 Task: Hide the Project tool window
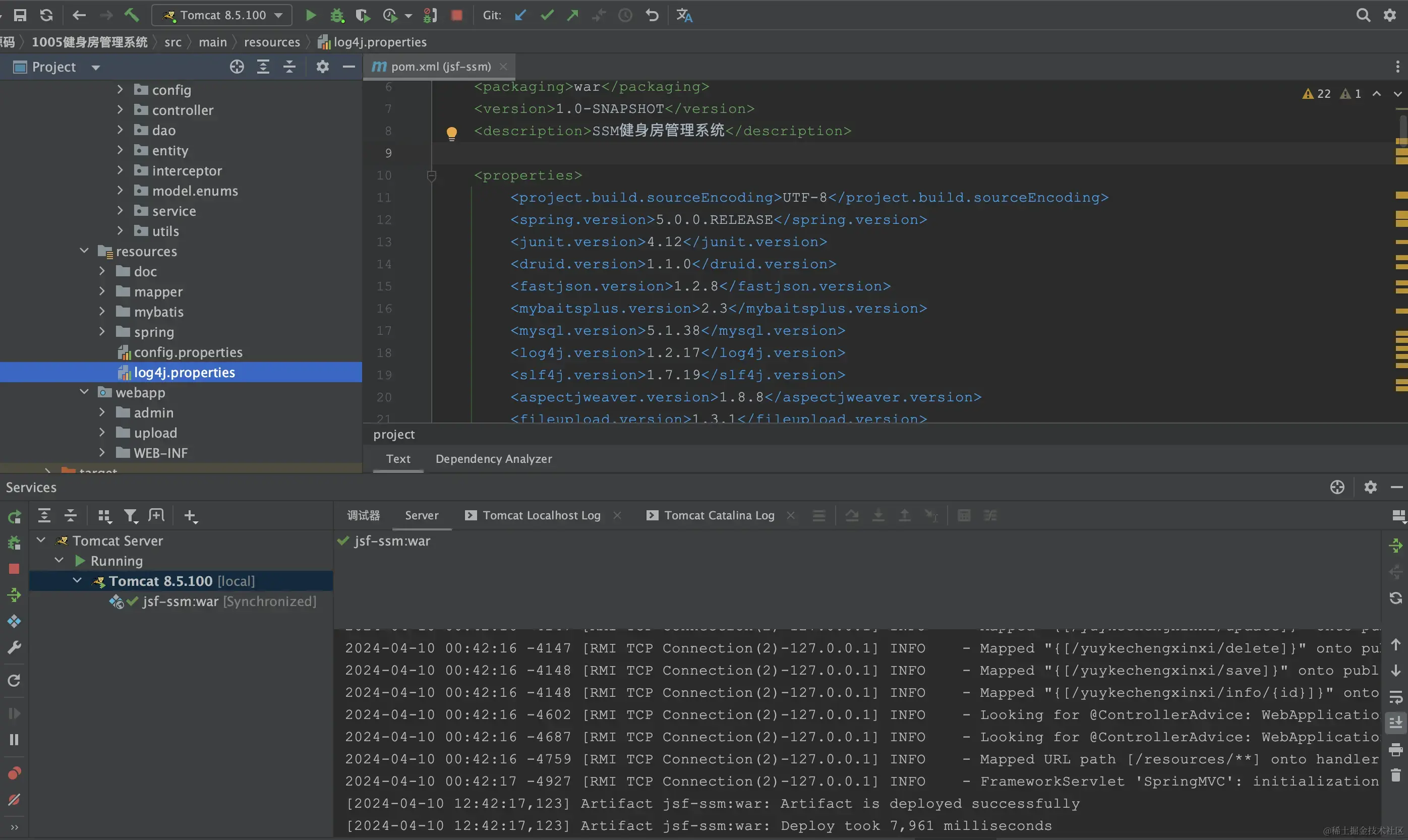click(349, 67)
